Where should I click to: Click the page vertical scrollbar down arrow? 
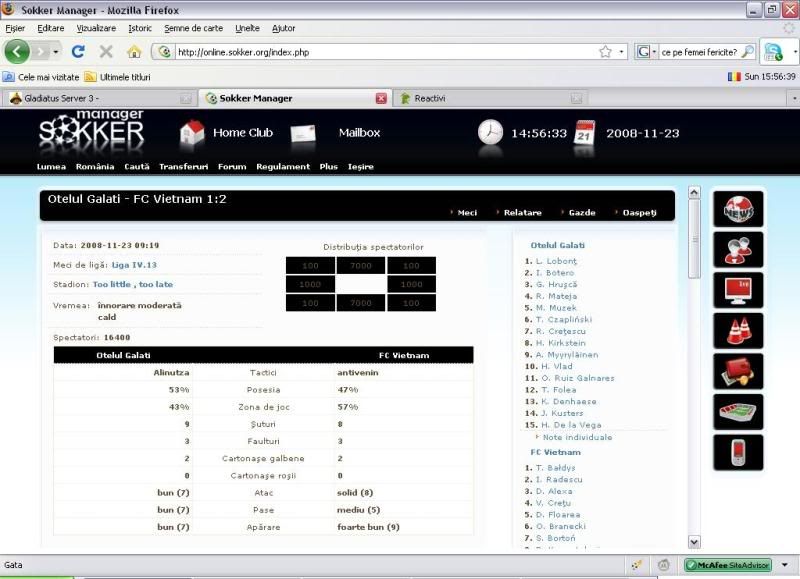(694, 541)
